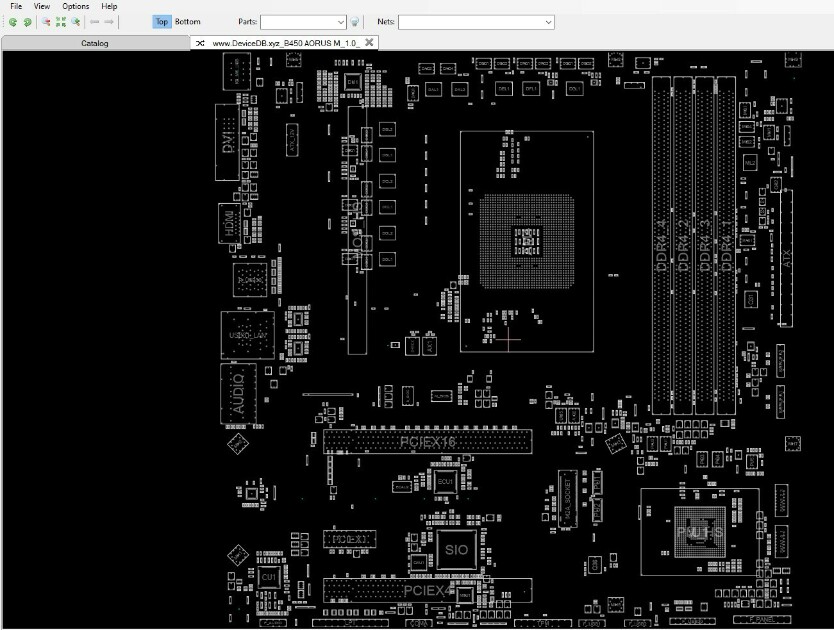Select the PCIEX1 slot

pos(349,539)
